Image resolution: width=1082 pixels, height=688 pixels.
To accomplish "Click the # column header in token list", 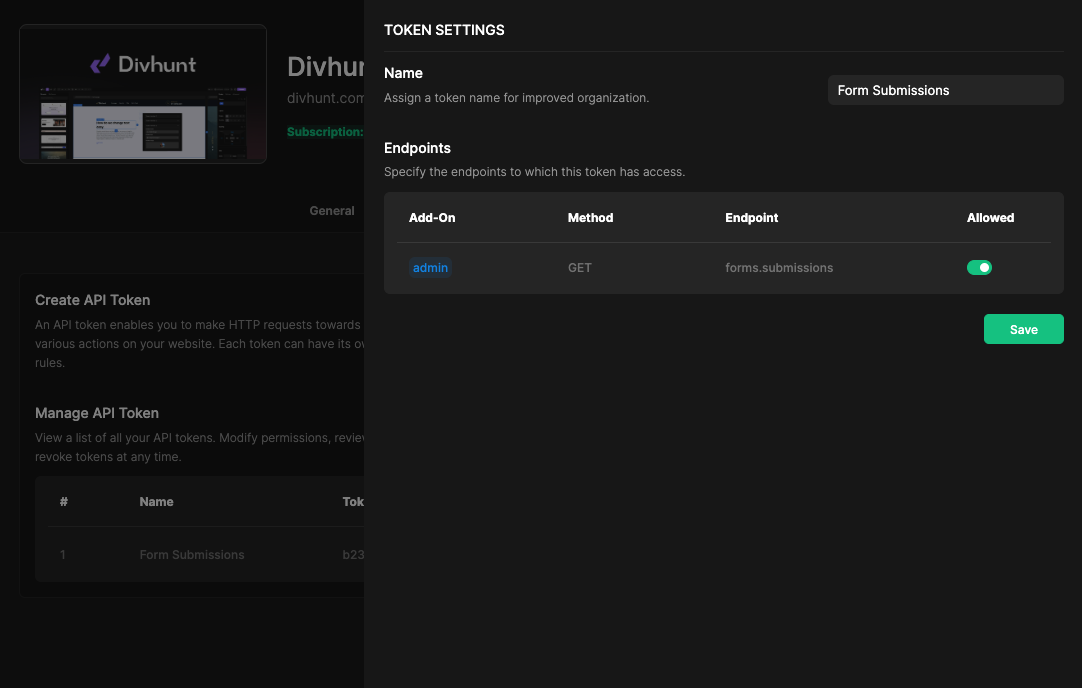I will 63,502.
